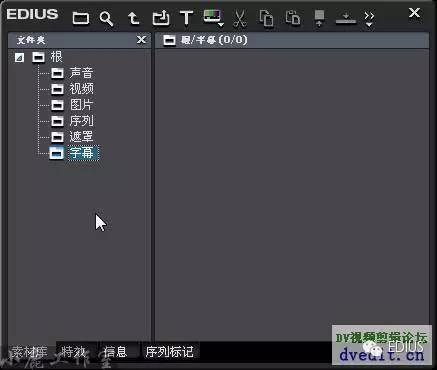Click the Register to player icon
437x370 pixels.
319,18
